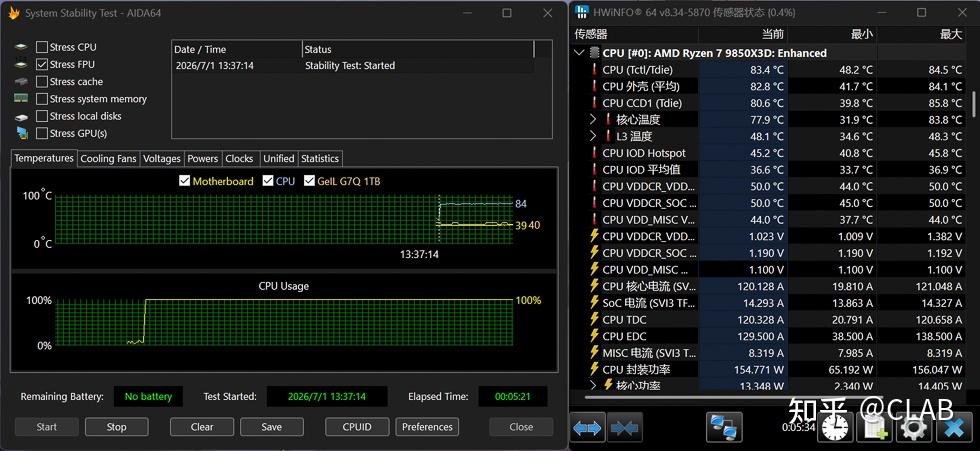Click lightning icon beside CPU 封装功率
The height and width of the screenshot is (451, 980).
coord(594,369)
